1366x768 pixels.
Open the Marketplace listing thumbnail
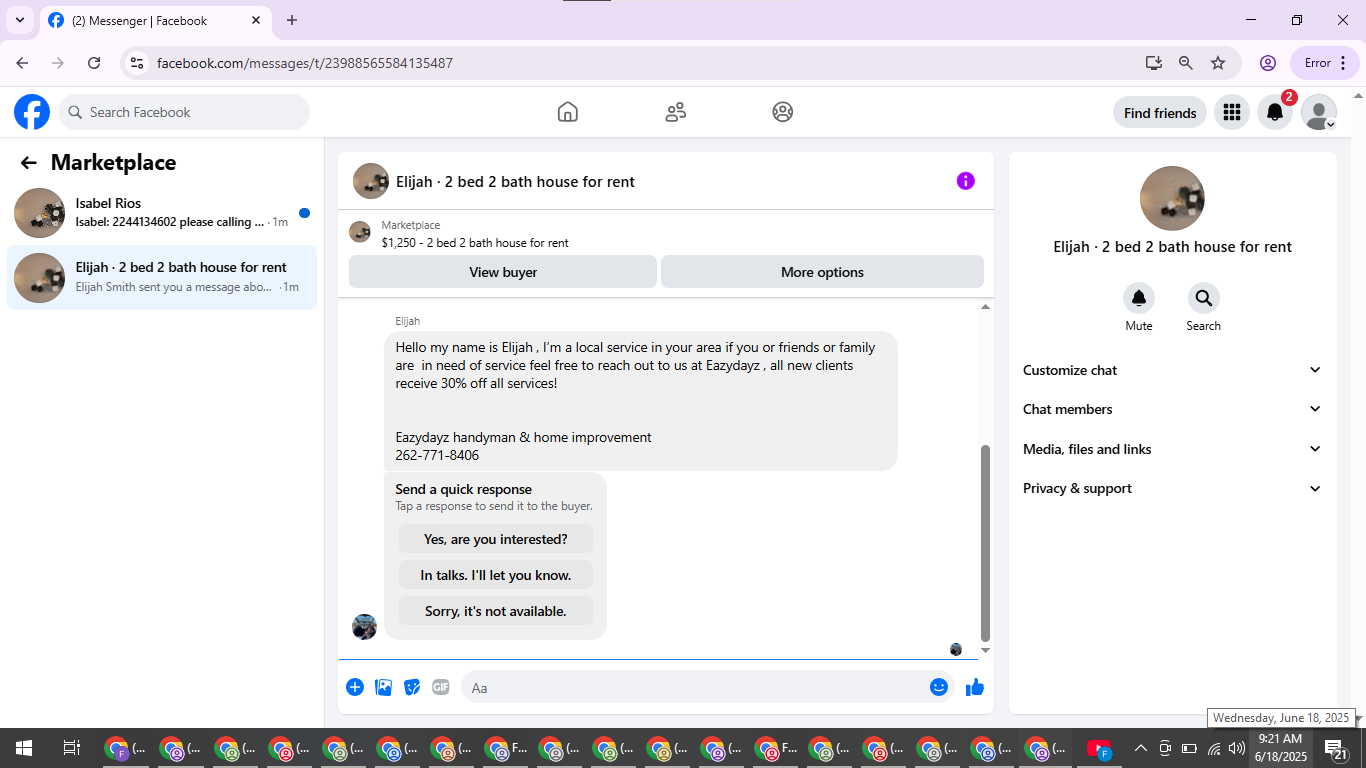[x=360, y=232]
